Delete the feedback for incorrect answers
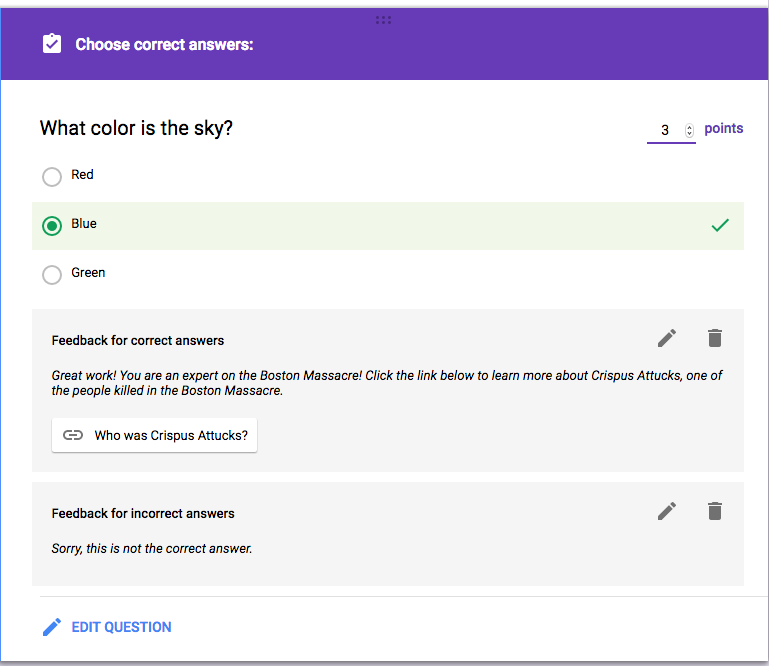The width and height of the screenshot is (769, 666). point(714,511)
